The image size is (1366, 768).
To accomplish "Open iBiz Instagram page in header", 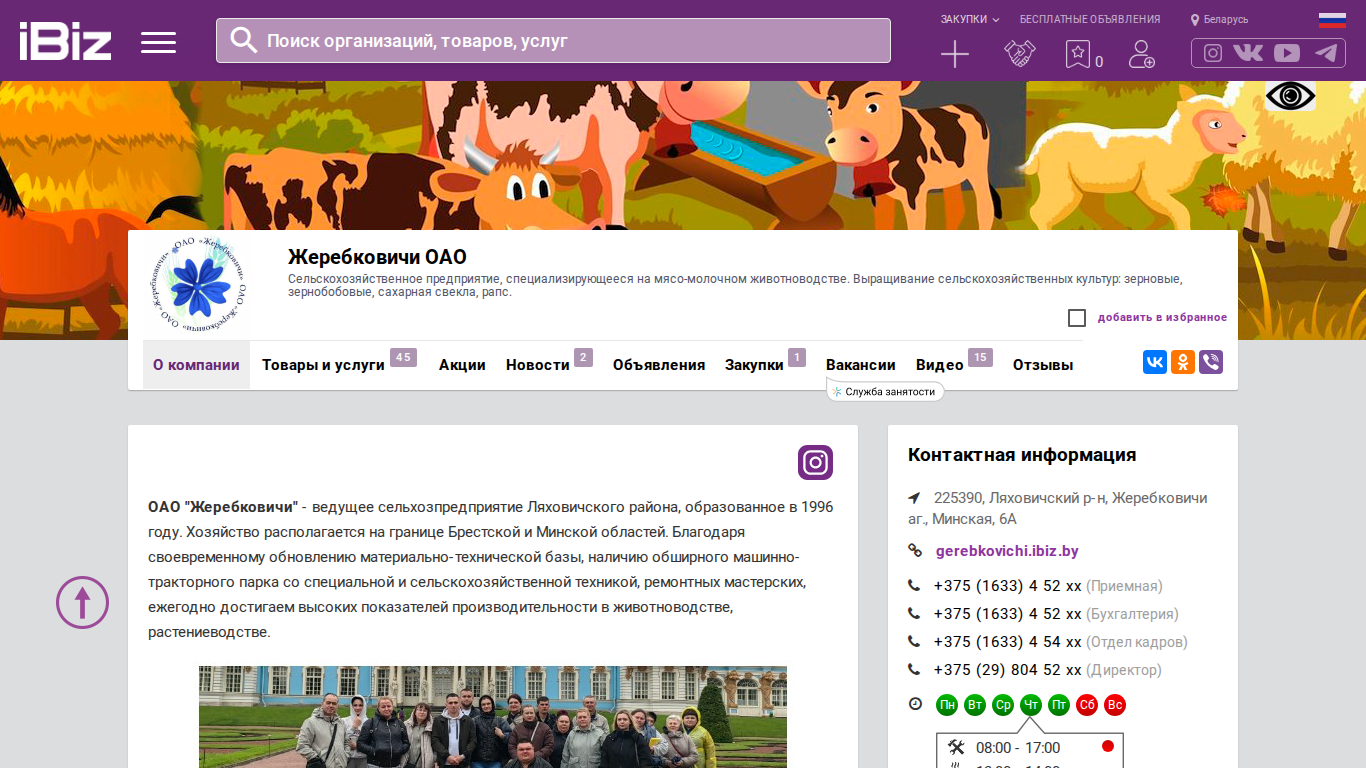I will click(x=1213, y=53).
